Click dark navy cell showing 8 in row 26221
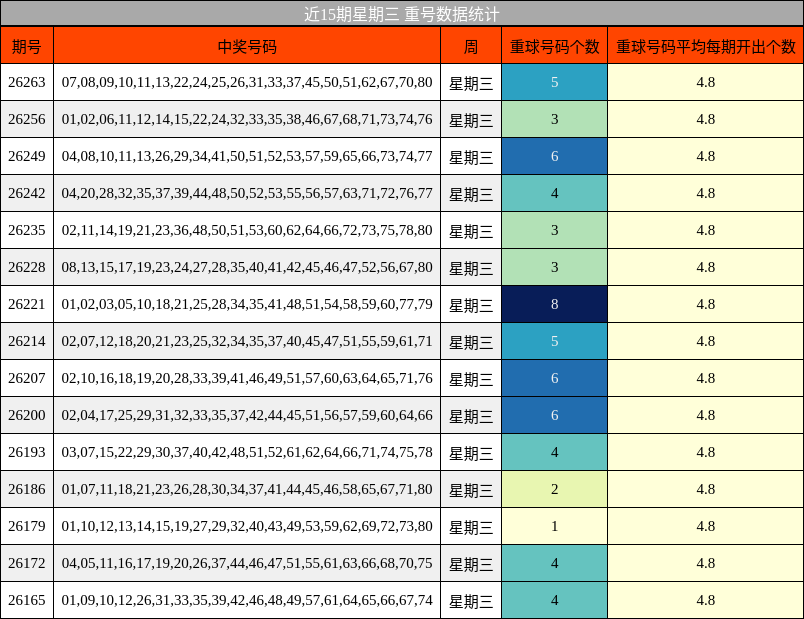 coord(554,304)
